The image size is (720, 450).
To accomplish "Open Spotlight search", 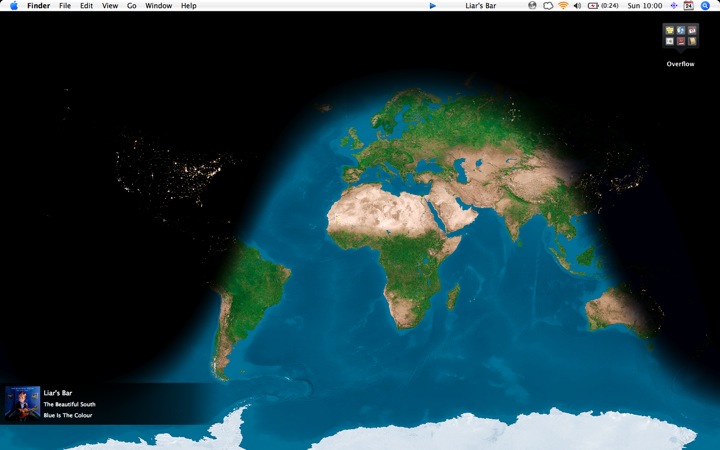I will (705, 6).
